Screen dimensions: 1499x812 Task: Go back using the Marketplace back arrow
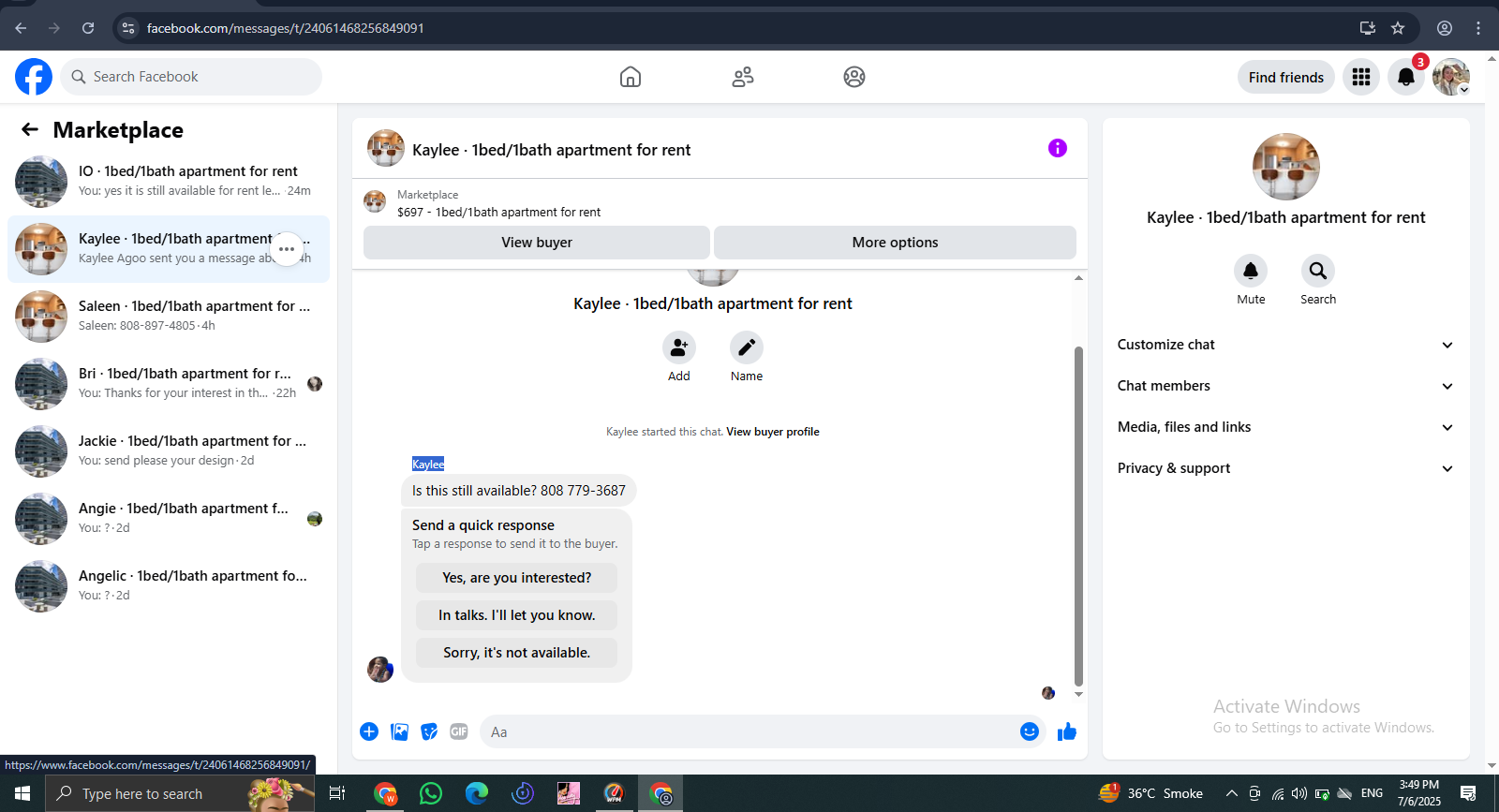[30, 129]
